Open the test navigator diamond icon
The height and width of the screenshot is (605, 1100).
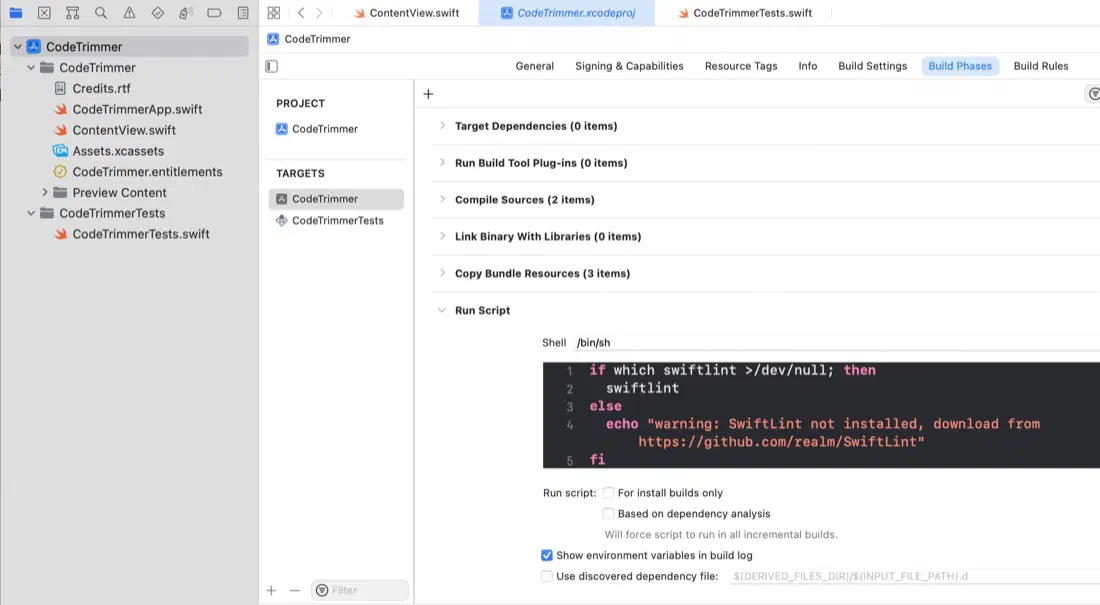(158, 13)
